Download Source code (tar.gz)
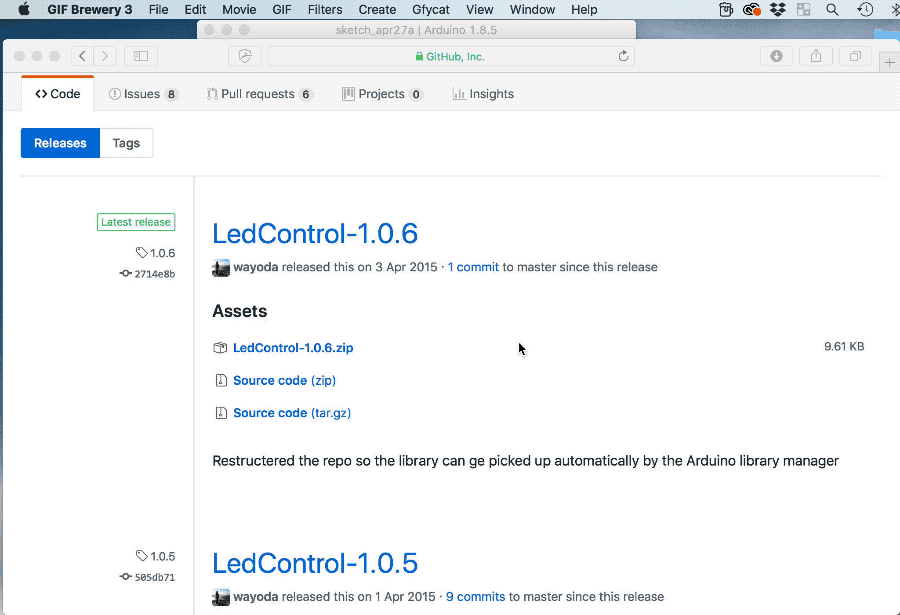This screenshot has width=900, height=615. tap(291, 413)
